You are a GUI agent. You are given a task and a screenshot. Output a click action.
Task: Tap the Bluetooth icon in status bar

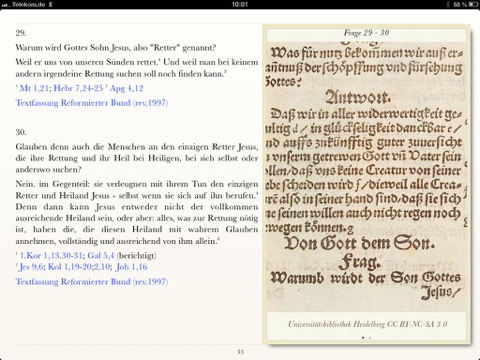[x=448, y=4]
